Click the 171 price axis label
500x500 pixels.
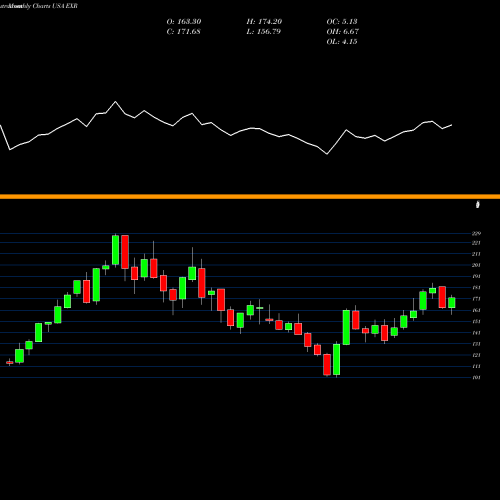(476, 299)
